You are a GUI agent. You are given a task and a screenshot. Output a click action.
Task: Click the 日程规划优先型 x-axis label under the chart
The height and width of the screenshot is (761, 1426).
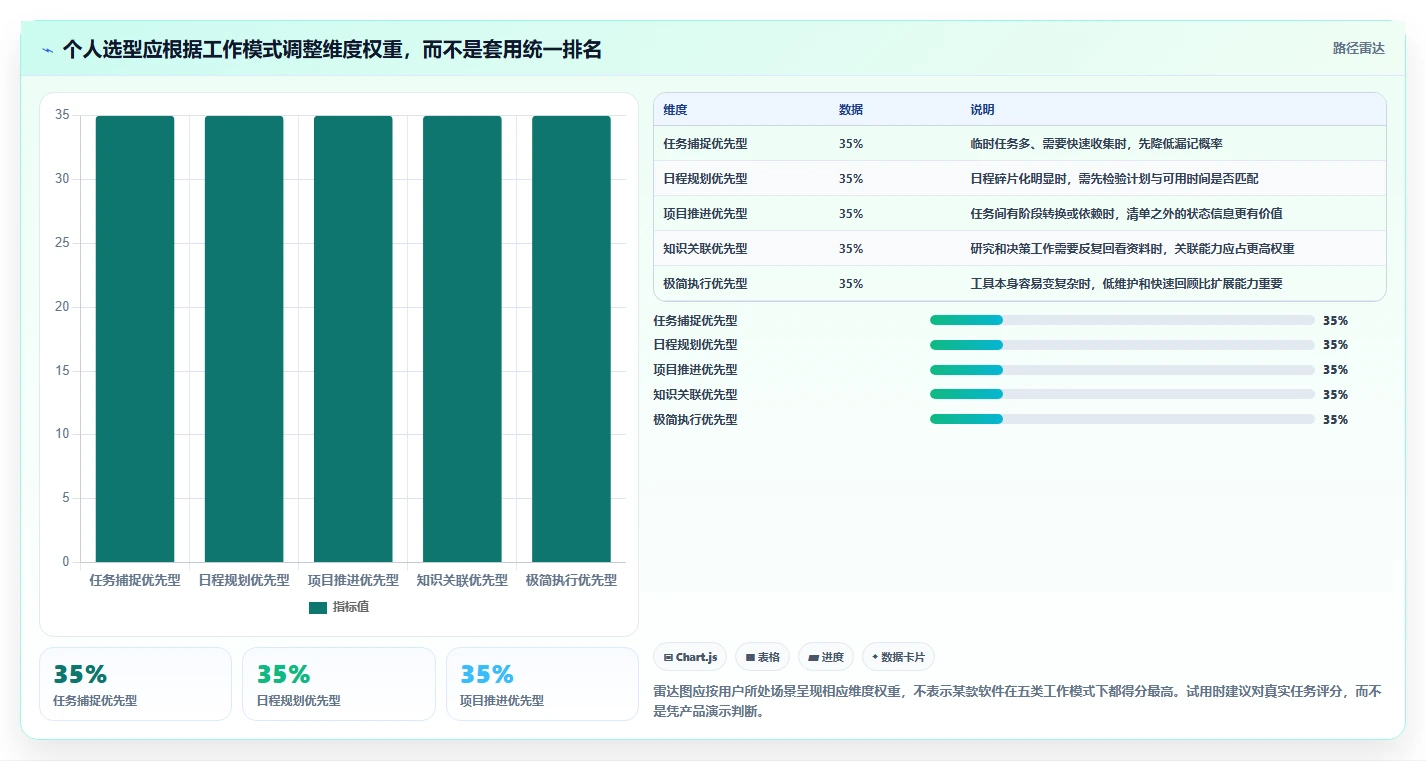pyautogui.click(x=244, y=580)
